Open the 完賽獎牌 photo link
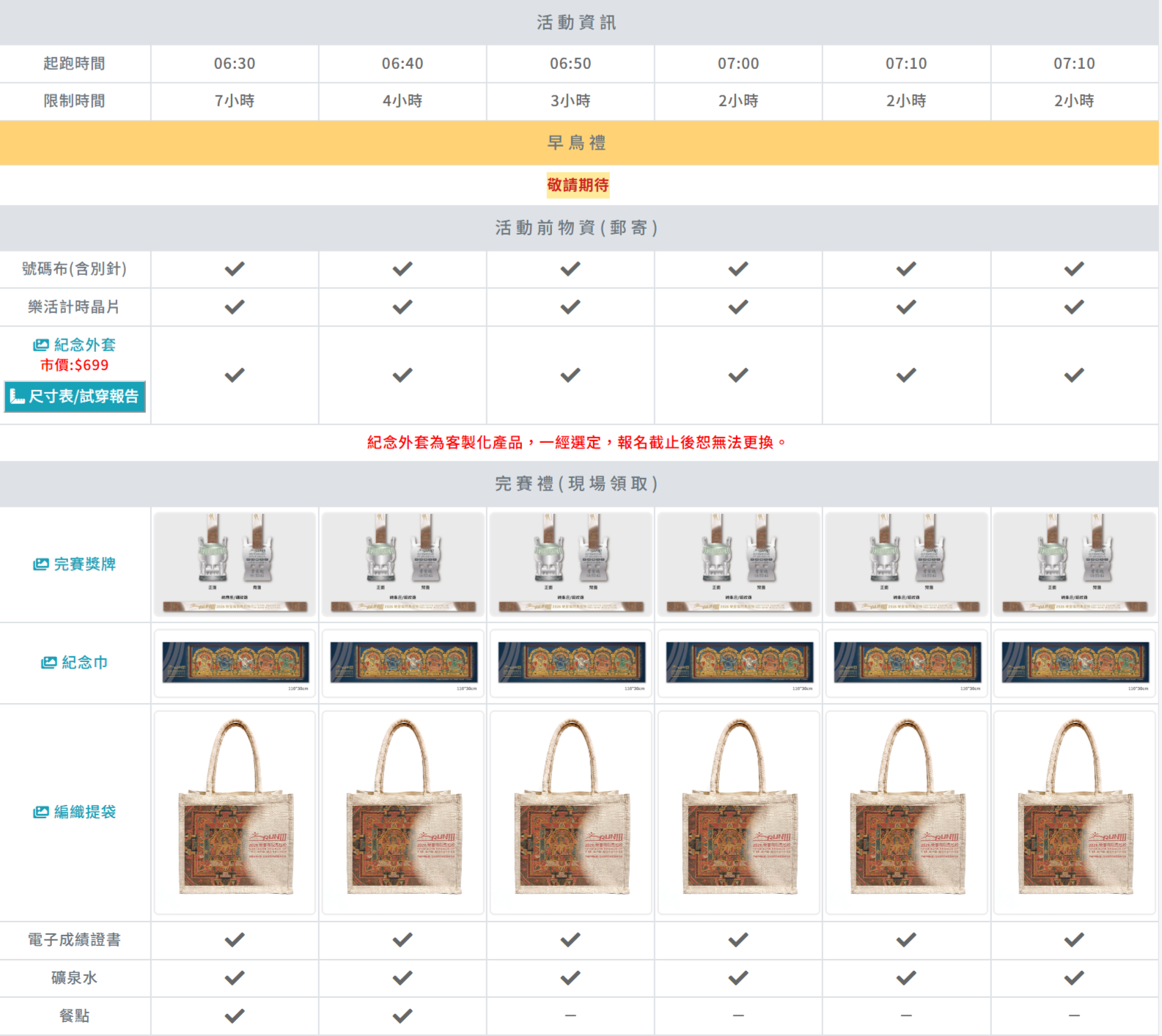This screenshot has height=1036, width=1162. tap(75, 564)
